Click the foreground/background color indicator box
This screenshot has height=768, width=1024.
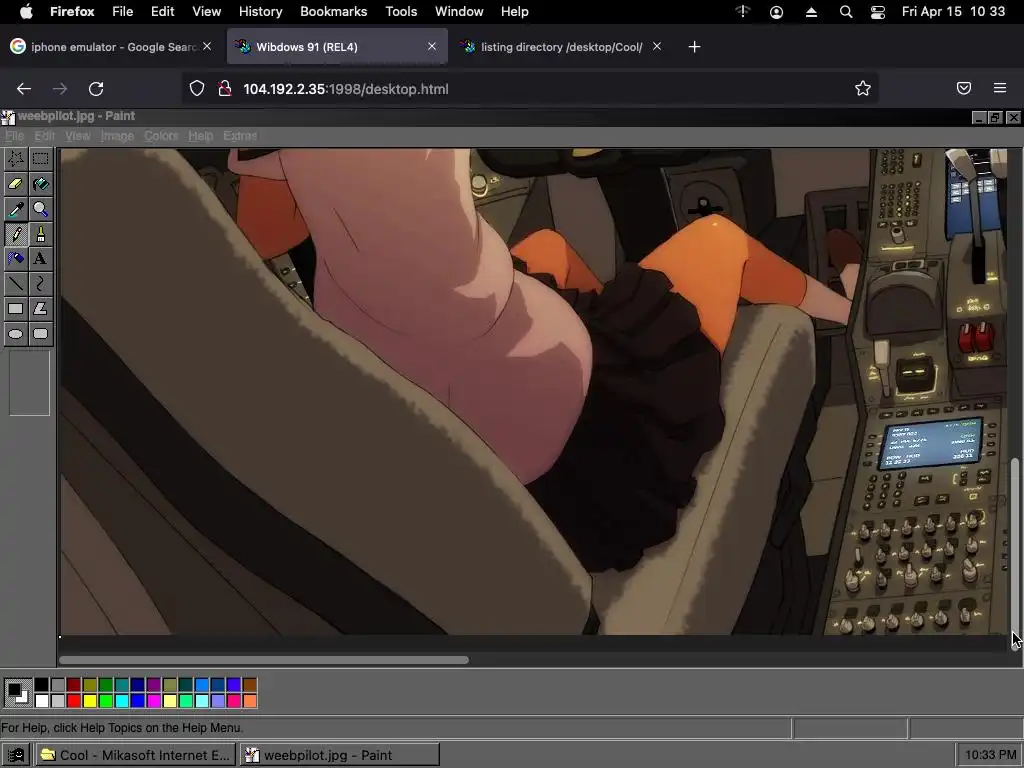coord(18,693)
